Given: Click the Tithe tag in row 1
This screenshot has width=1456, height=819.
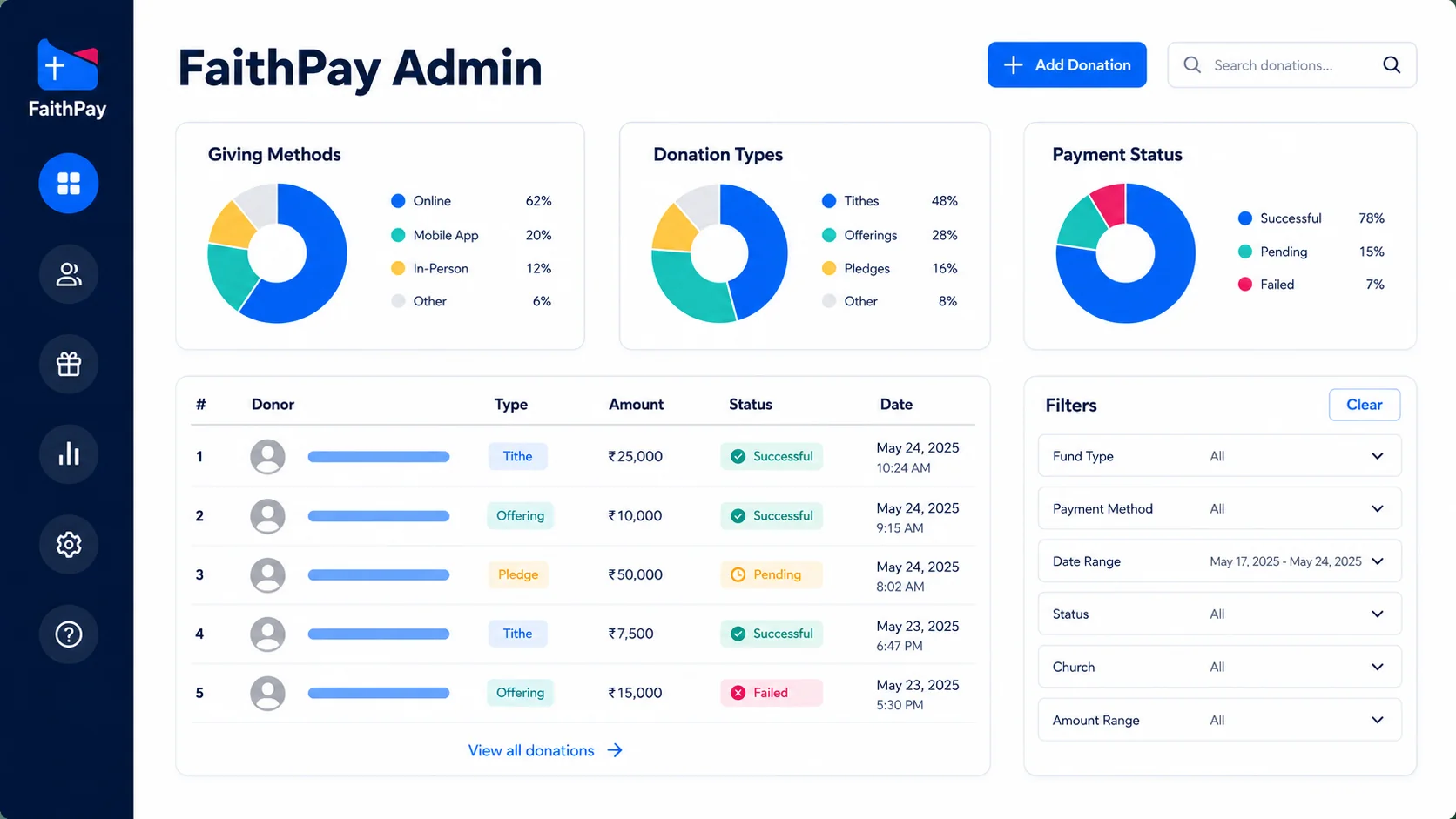Looking at the screenshot, I should click(517, 456).
